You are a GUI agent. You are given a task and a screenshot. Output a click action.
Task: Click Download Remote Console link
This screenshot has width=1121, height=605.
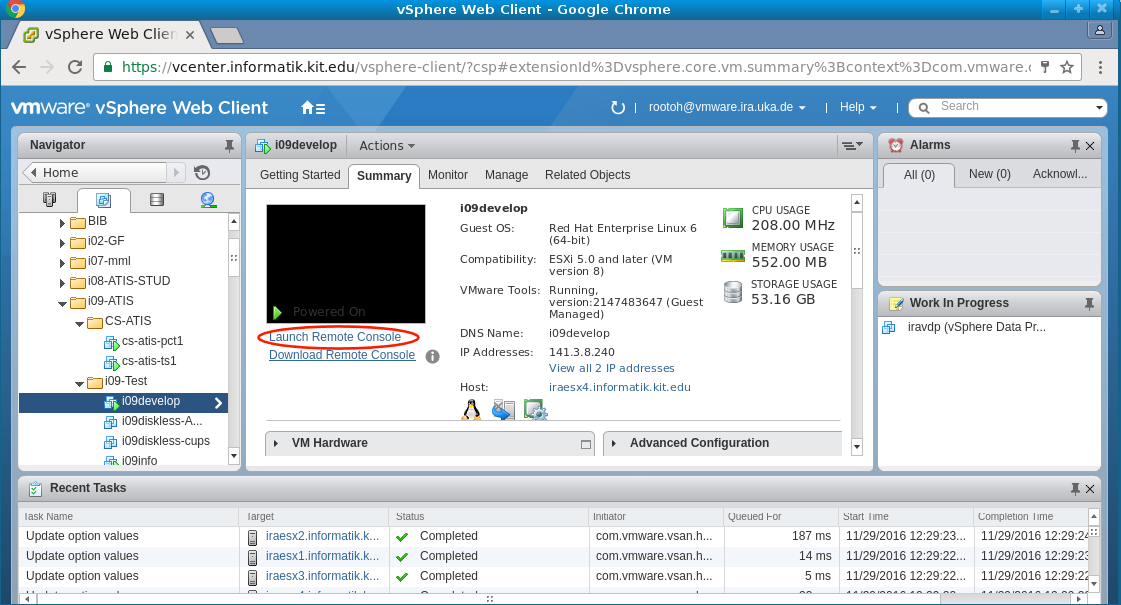(x=342, y=355)
